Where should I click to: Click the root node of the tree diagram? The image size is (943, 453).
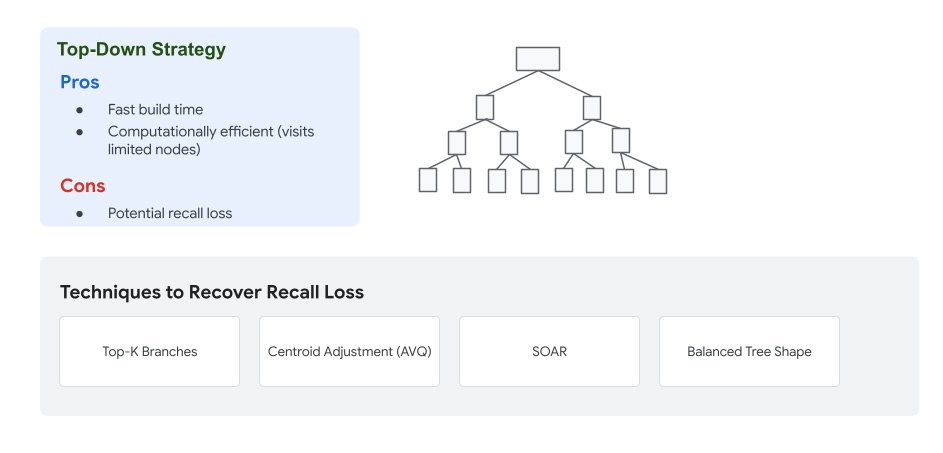[538, 59]
